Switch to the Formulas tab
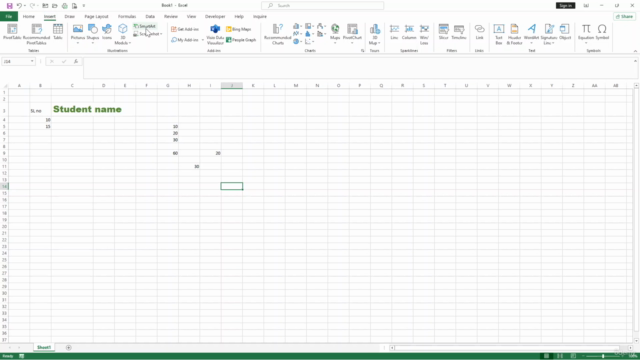 (x=127, y=17)
